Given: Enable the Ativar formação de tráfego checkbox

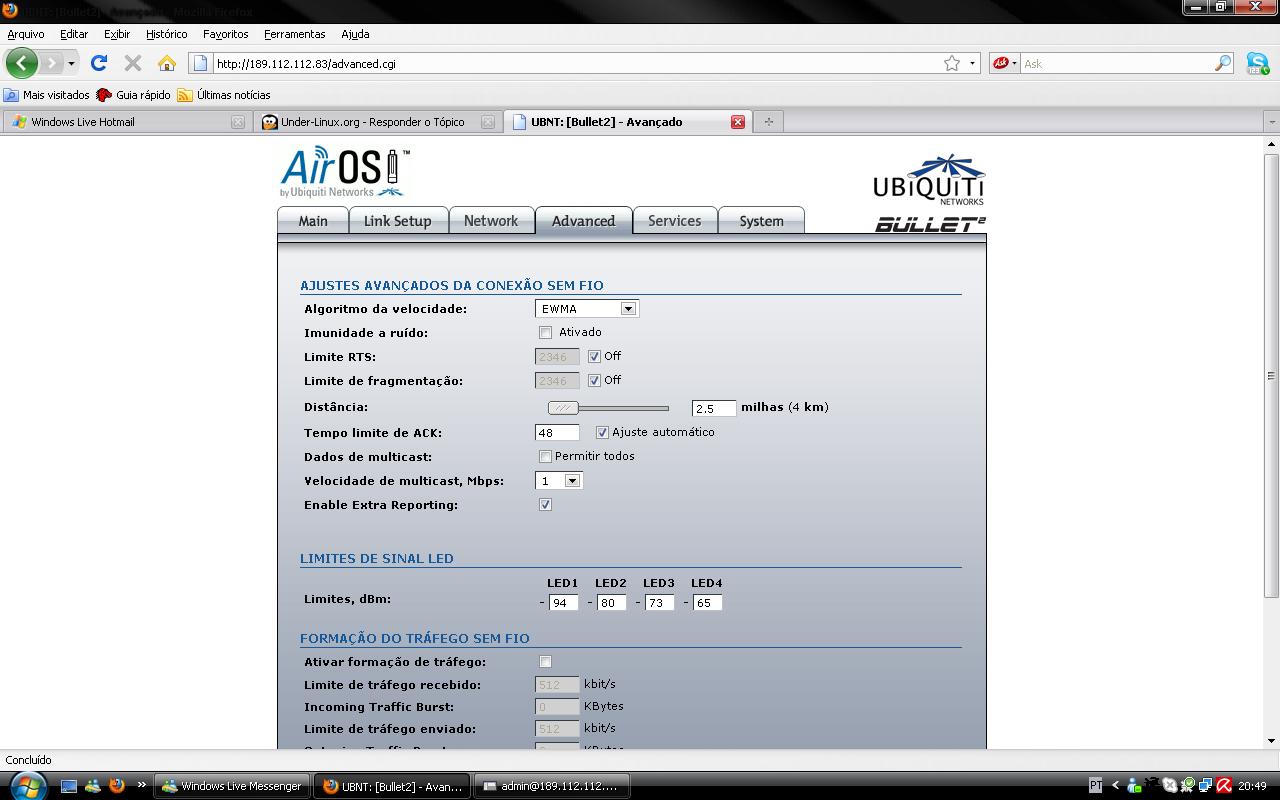Looking at the screenshot, I should click(x=545, y=662).
